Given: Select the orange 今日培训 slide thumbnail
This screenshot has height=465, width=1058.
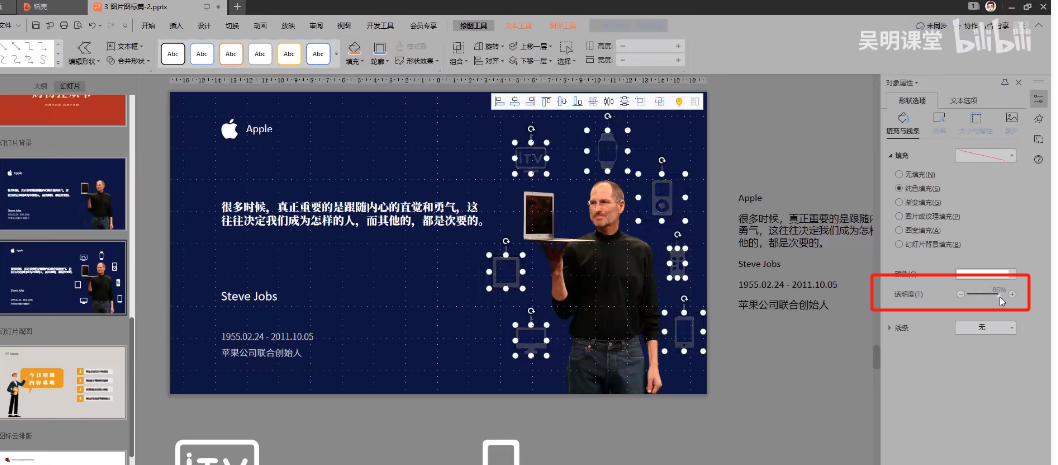Looking at the screenshot, I should point(63,383).
